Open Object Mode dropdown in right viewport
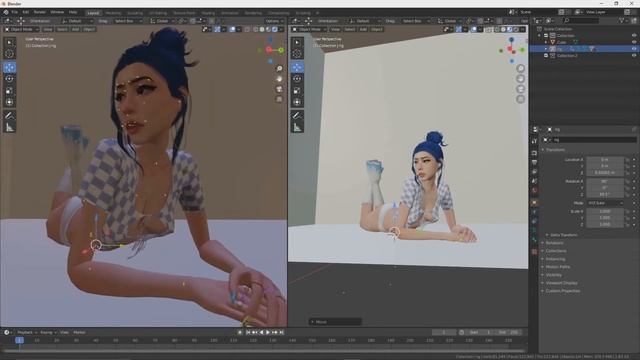The height and width of the screenshot is (360, 640). pyautogui.click(x=309, y=29)
